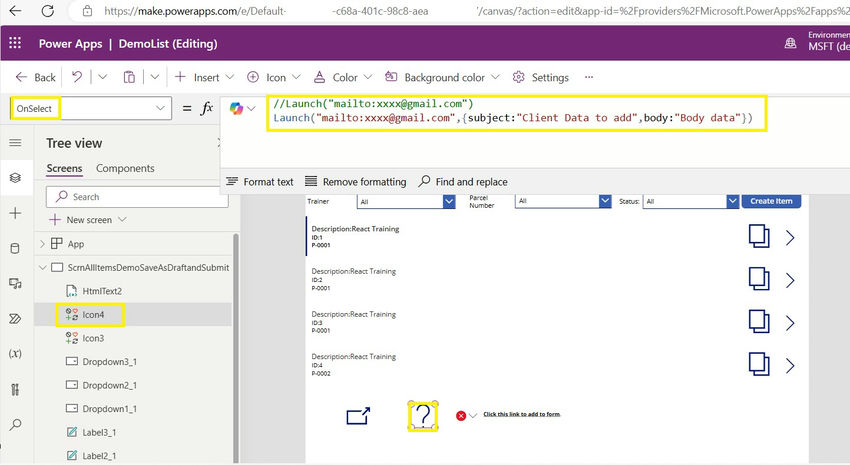
Task: Open Find and replace
Action: [463, 182]
